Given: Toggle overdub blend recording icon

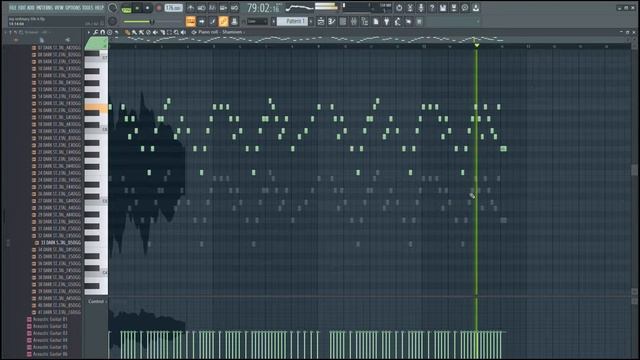Looking at the screenshot, I should (x=223, y=8).
